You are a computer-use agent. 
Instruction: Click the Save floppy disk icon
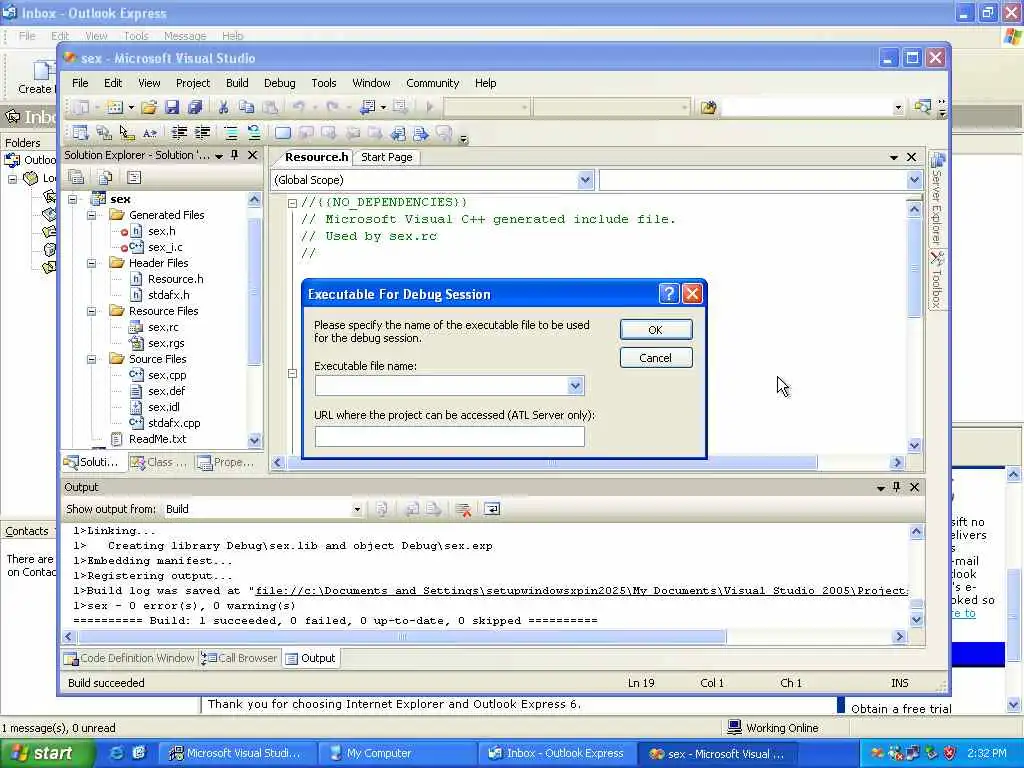(x=172, y=107)
